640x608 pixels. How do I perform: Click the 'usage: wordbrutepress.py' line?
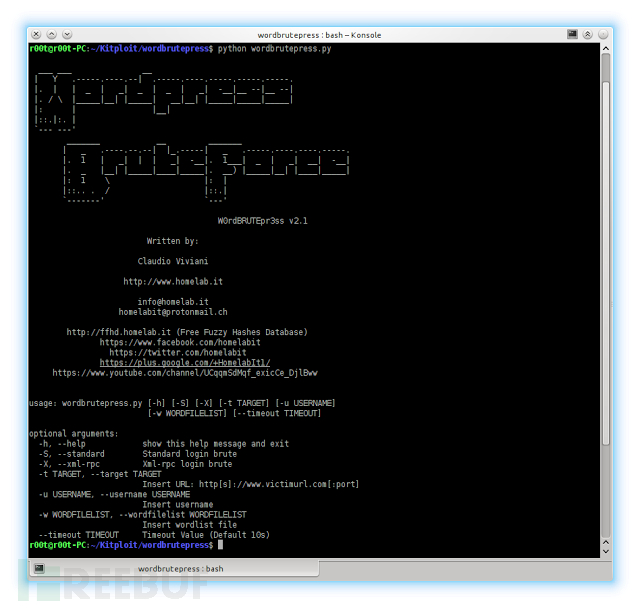pos(182,403)
